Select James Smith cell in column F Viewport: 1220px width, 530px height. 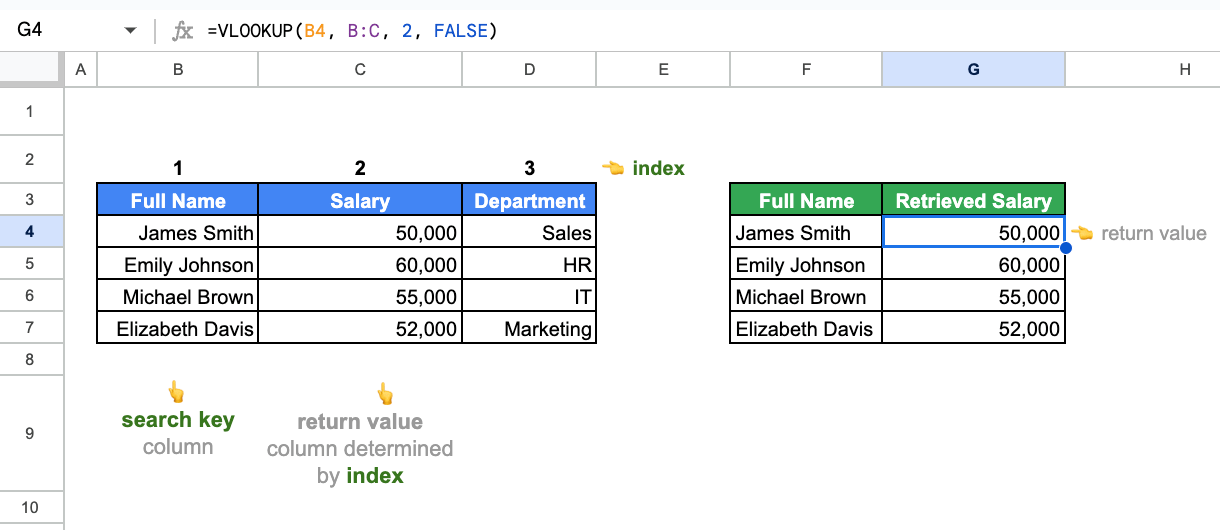click(806, 232)
